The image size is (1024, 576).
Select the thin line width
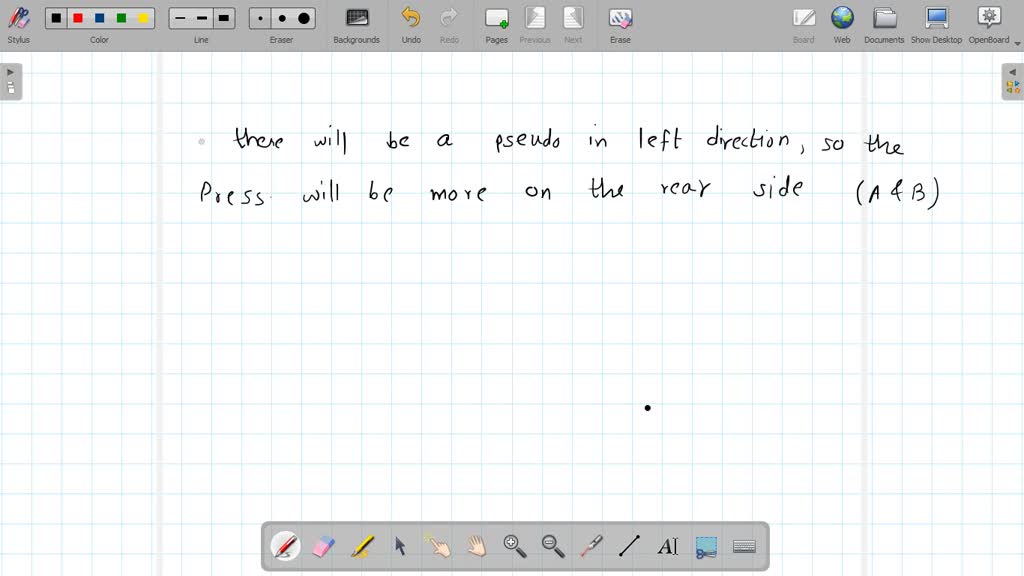pos(180,18)
